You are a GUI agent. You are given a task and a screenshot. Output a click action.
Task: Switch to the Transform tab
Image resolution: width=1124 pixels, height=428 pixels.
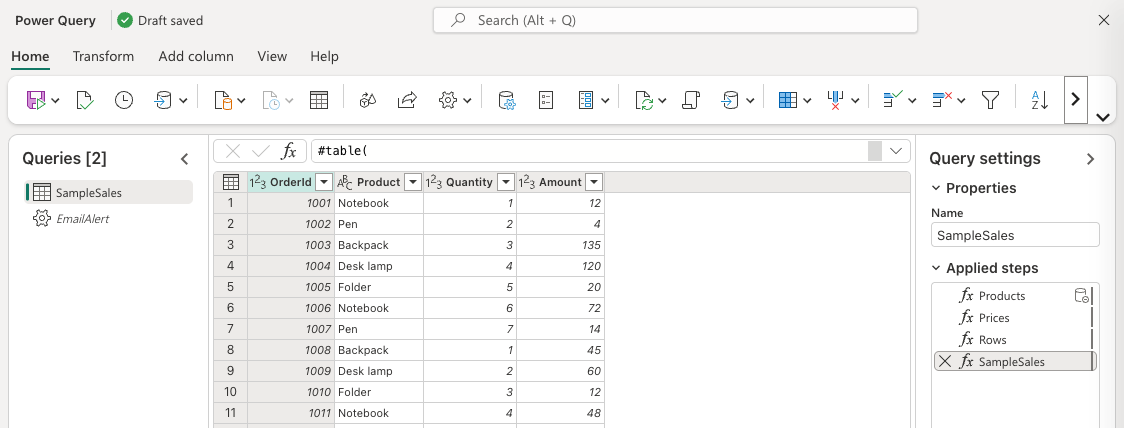103,56
